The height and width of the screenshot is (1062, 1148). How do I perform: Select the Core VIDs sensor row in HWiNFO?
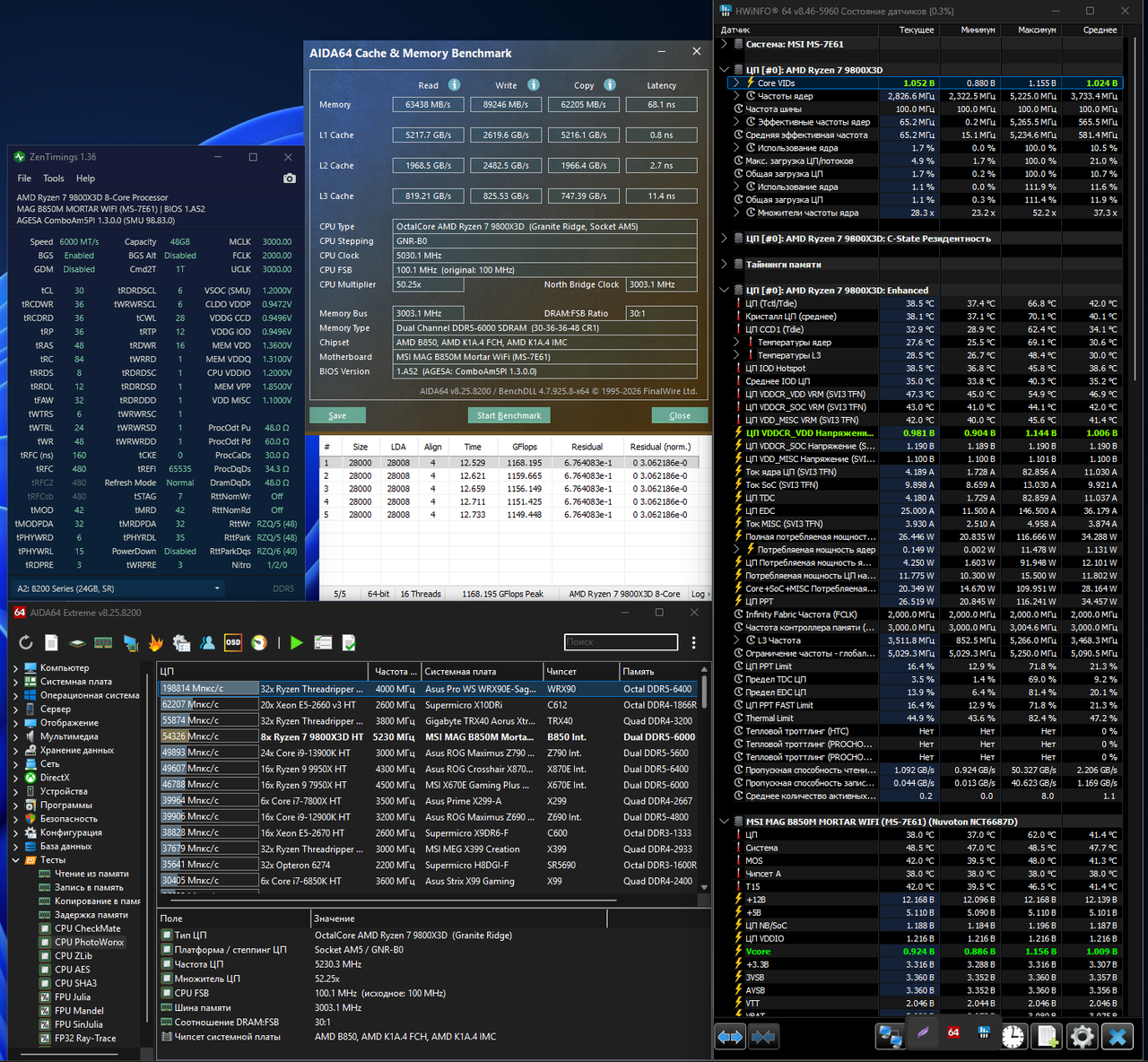pyautogui.click(x=926, y=83)
